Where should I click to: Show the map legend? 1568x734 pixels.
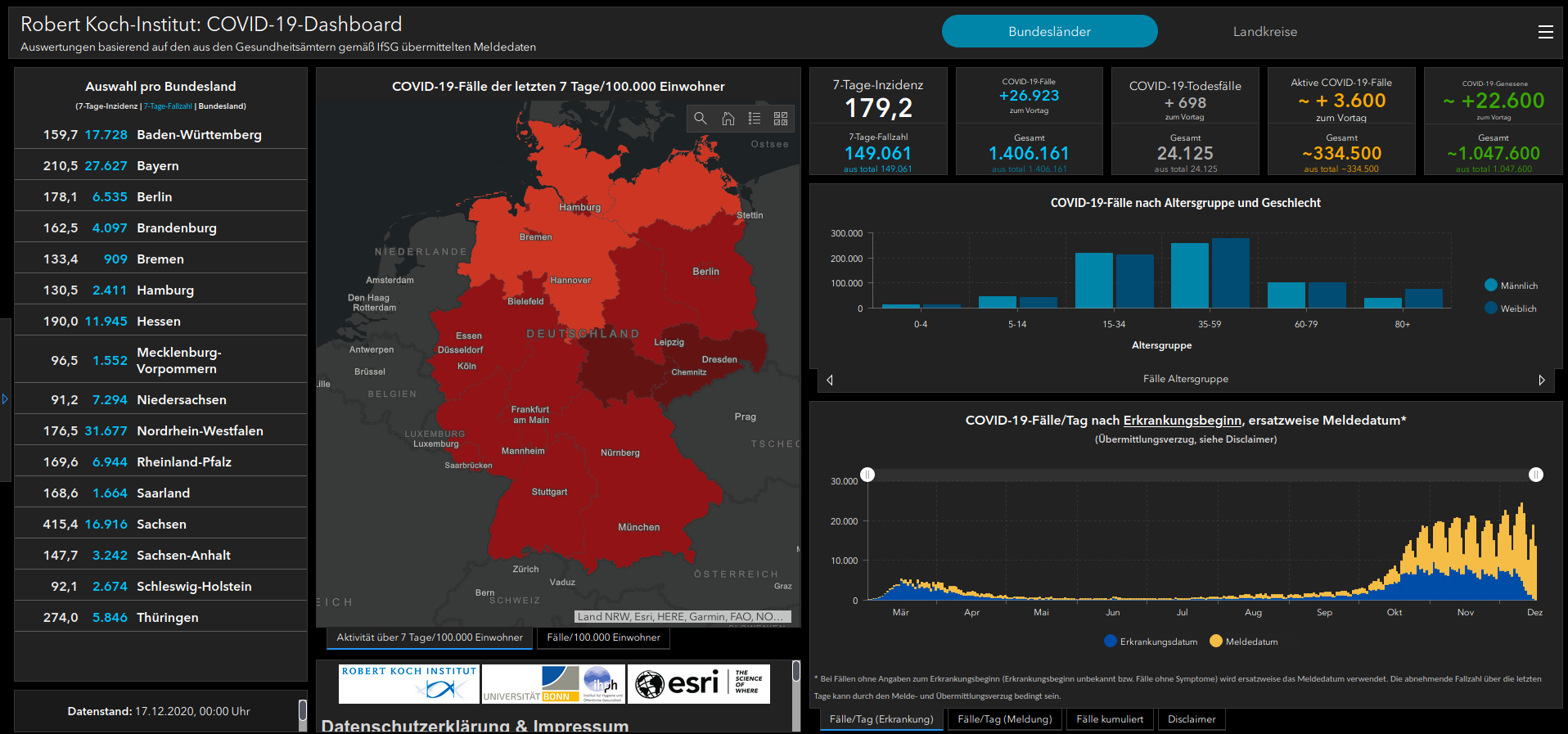pos(755,119)
